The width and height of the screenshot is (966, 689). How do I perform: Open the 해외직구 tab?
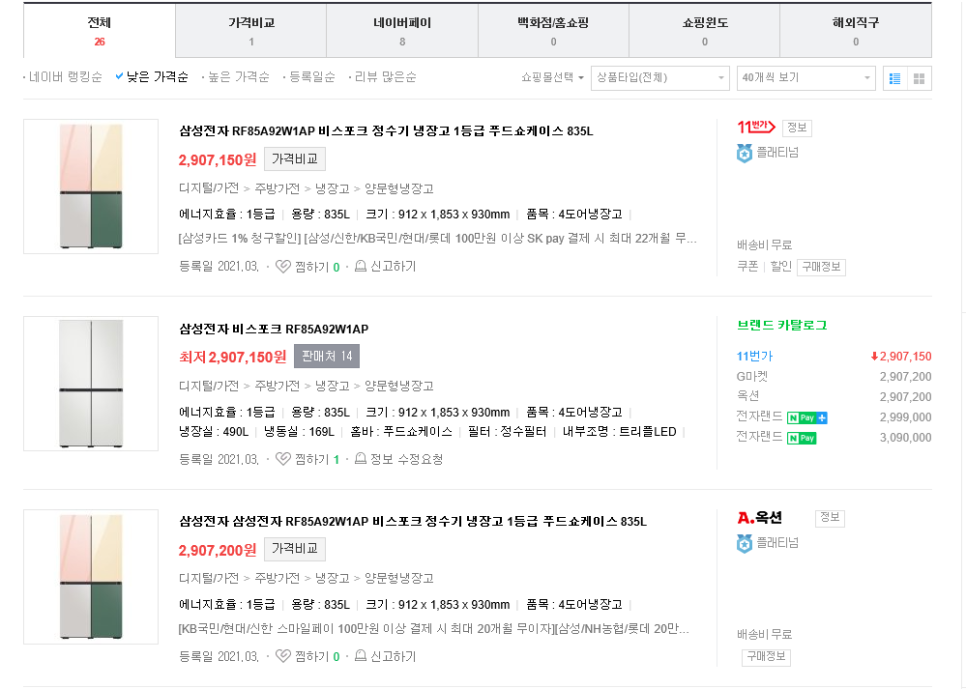point(856,31)
